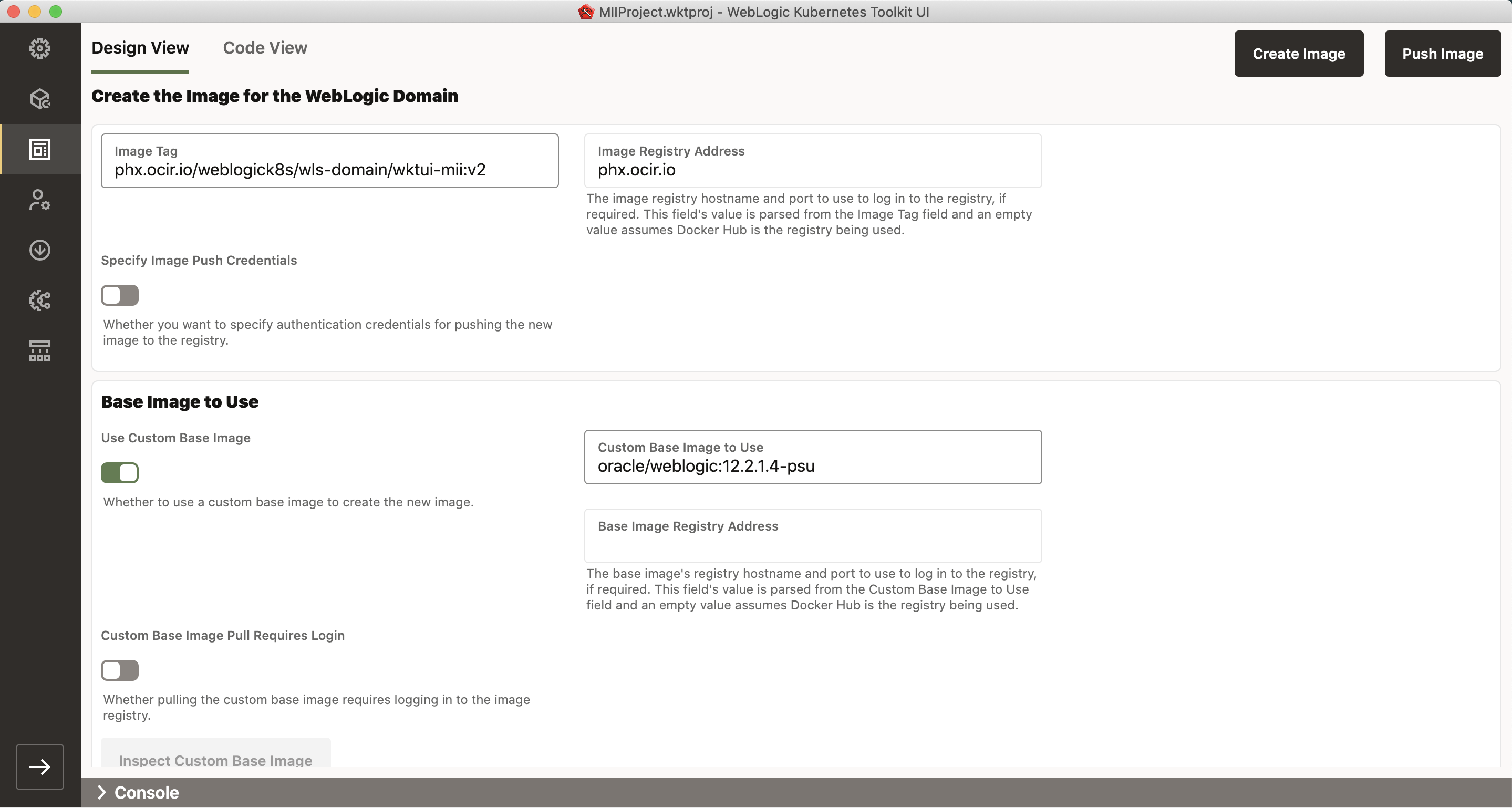This screenshot has height=808, width=1512.
Task: Open the Model section cube icon
Action: (x=40, y=99)
